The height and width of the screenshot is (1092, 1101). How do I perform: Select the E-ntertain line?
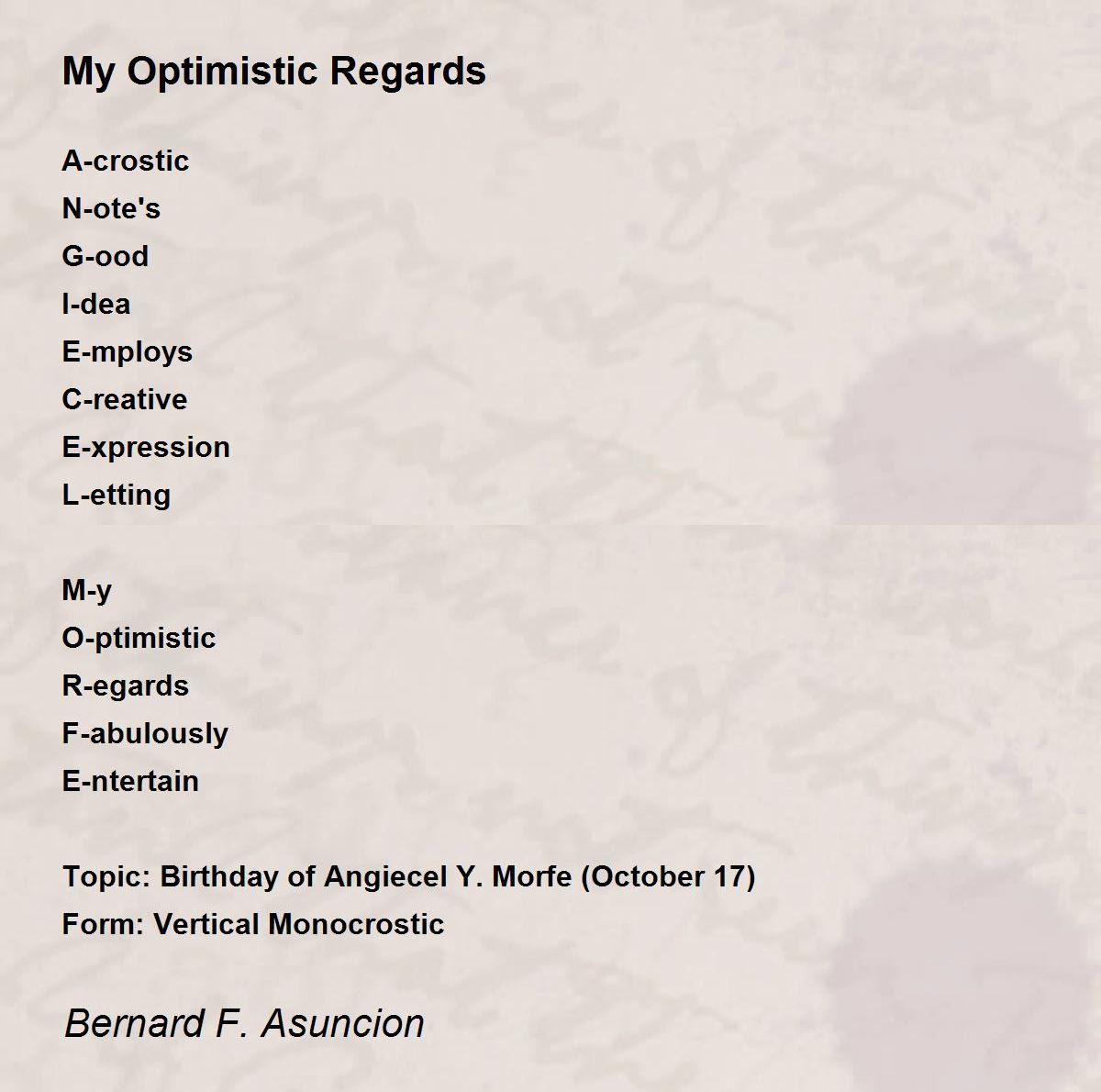130,781
